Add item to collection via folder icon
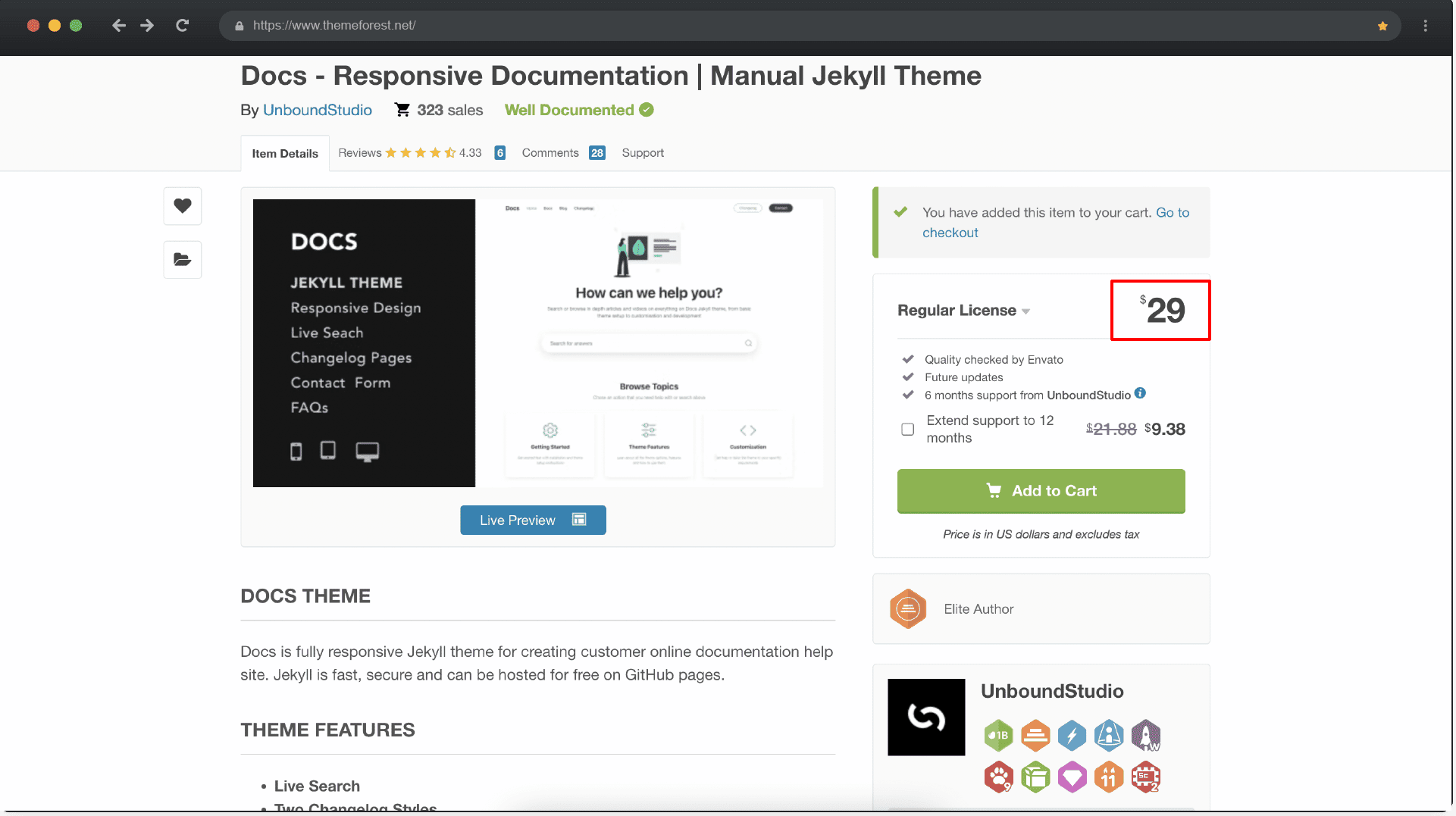 click(x=183, y=260)
